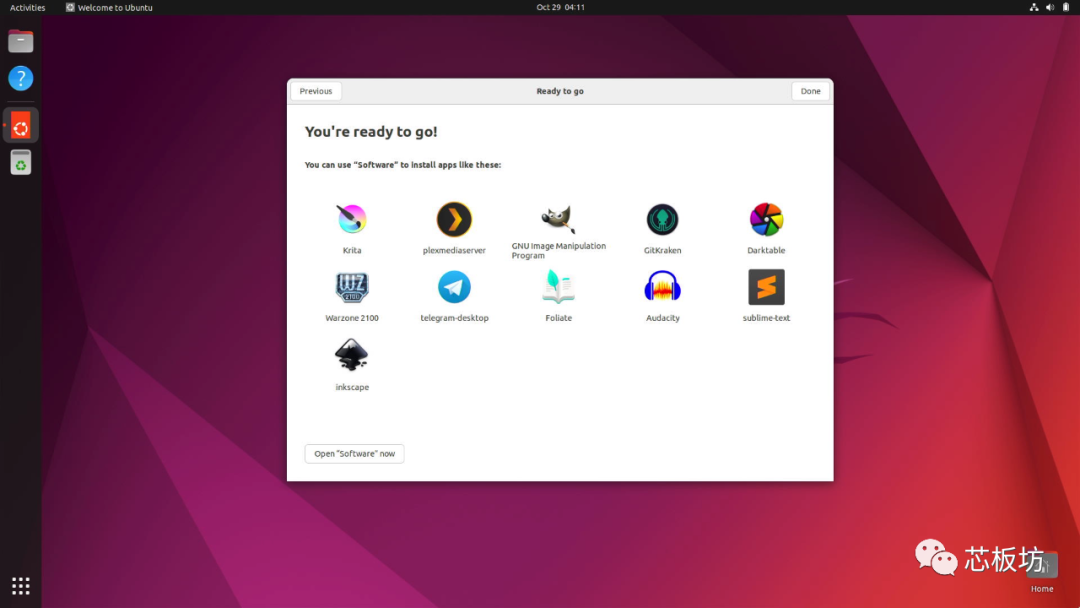Pick the sublime-text icon
1080x608 pixels.
point(766,287)
